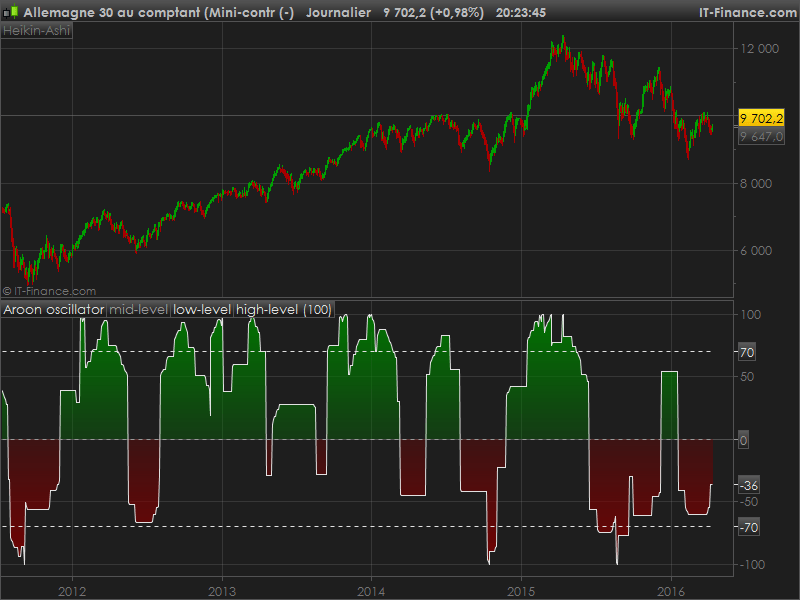The width and height of the screenshot is (800, 600).
Task: Toggle the high-level (100) label
Action: (x=283, y=310)
